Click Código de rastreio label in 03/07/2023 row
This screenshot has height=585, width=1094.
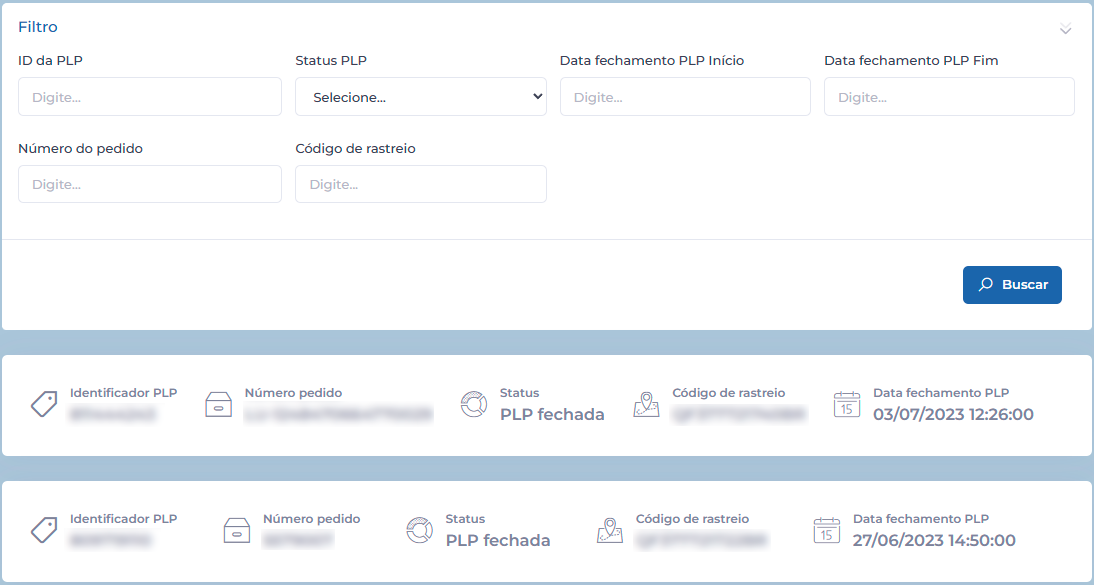coord(728,393)
